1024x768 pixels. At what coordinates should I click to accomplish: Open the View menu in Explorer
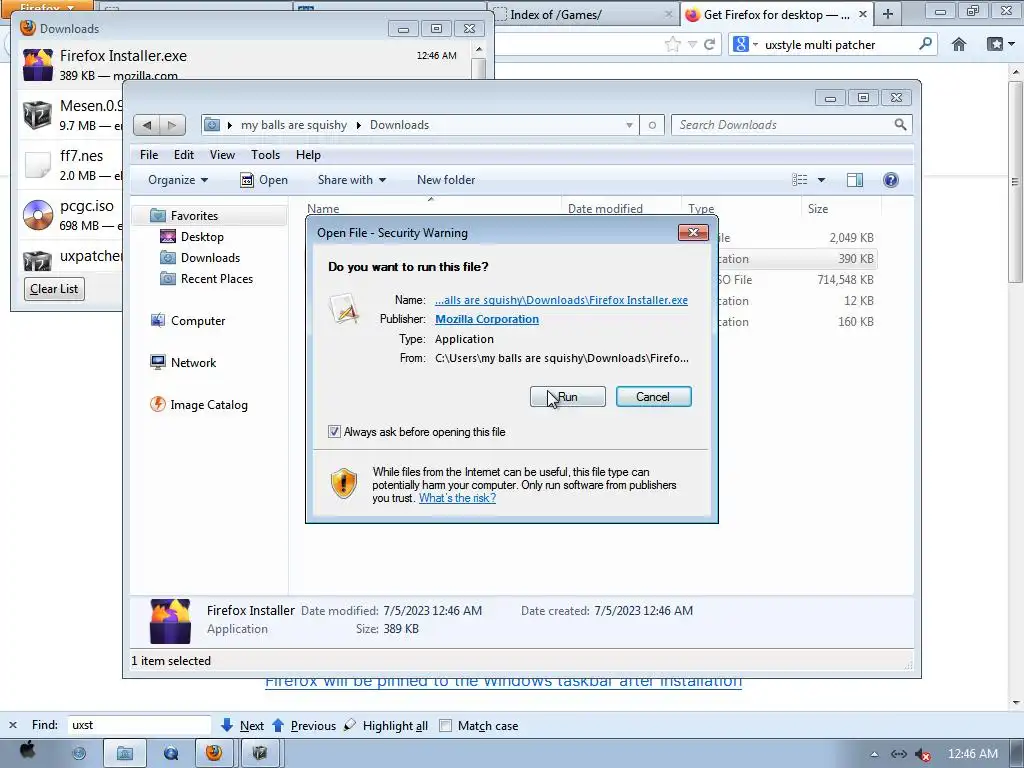(x=222, y=155)
